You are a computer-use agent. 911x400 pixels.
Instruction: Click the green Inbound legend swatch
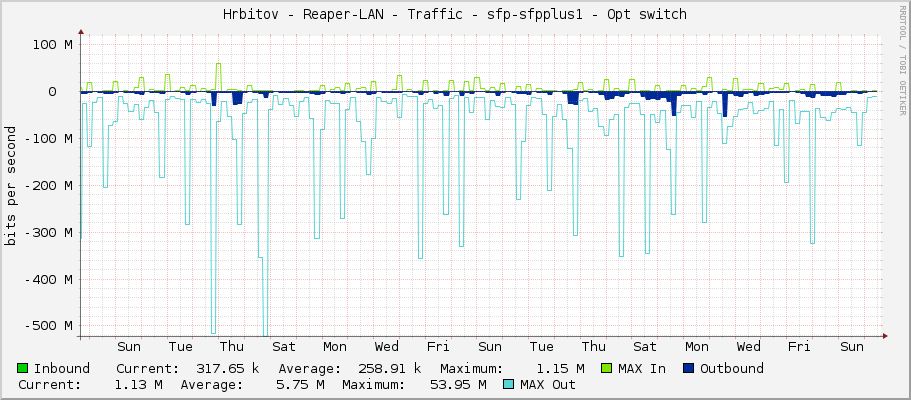coord(23,369)
